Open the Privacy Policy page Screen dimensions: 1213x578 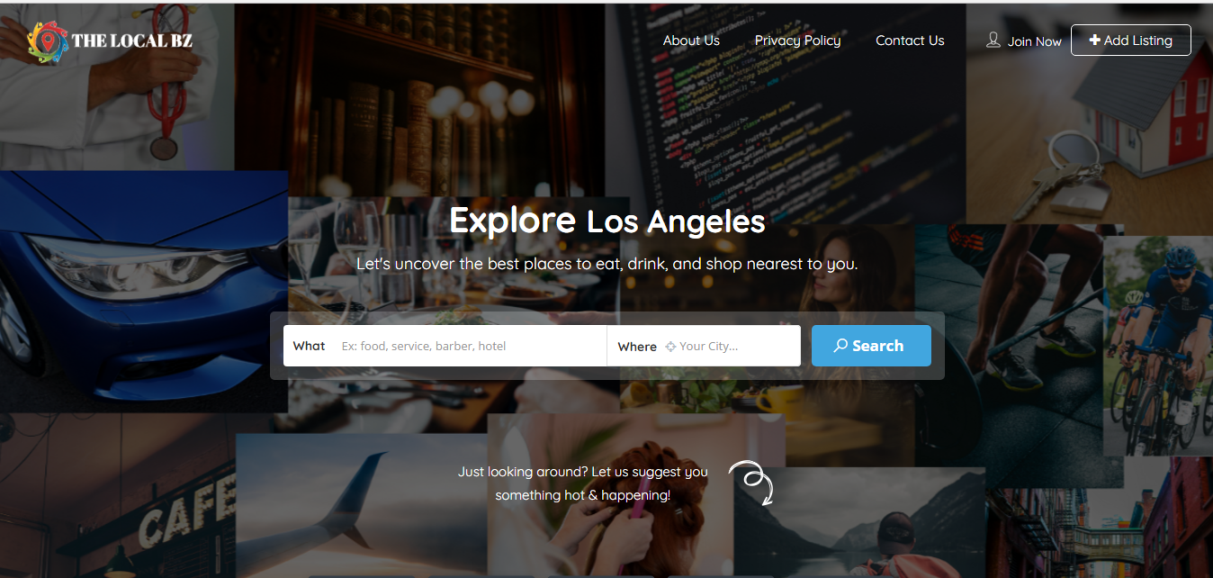click(797, 41)
